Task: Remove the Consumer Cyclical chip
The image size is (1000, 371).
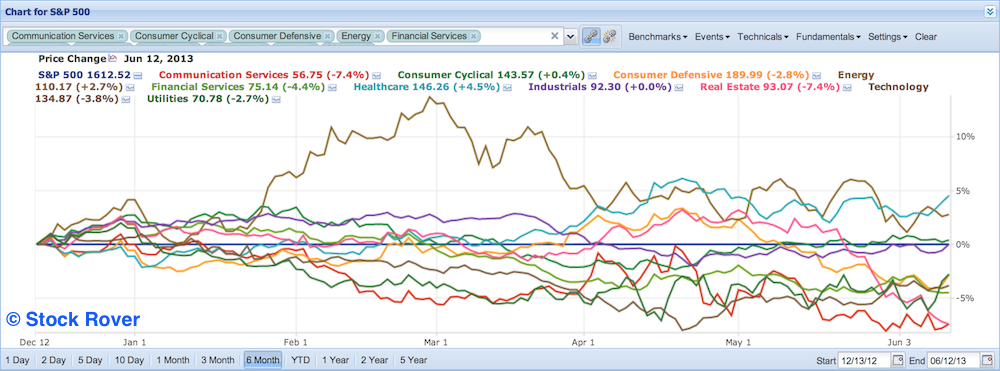Action: point(220,36)
